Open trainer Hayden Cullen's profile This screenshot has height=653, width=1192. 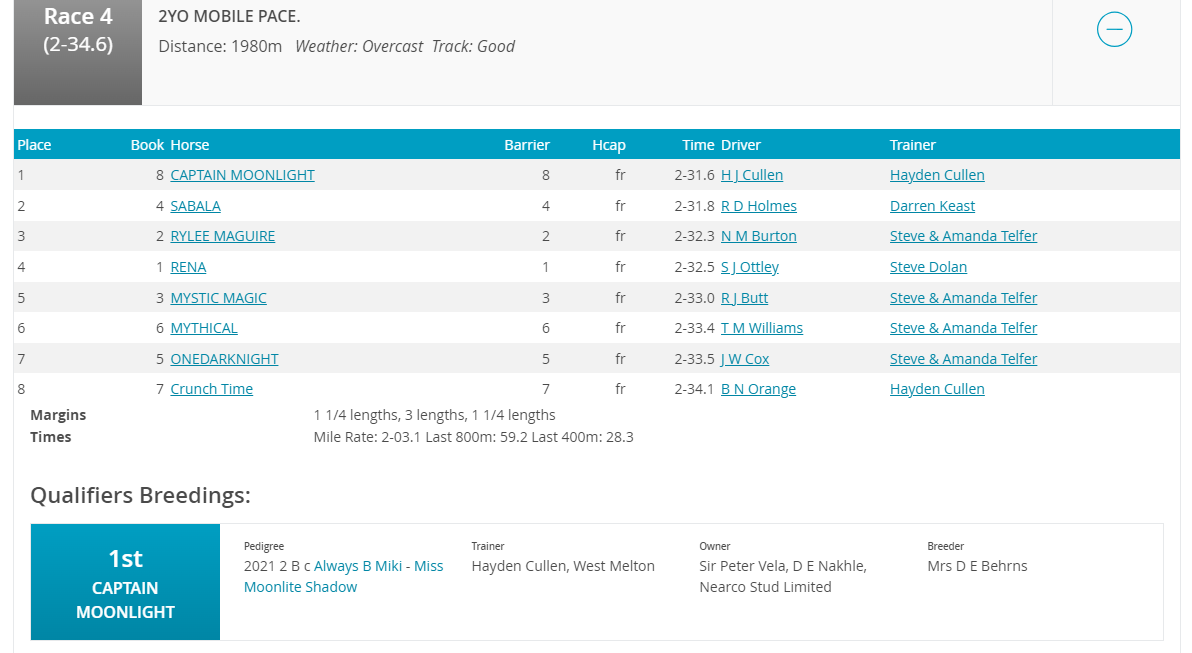point(937,174)
